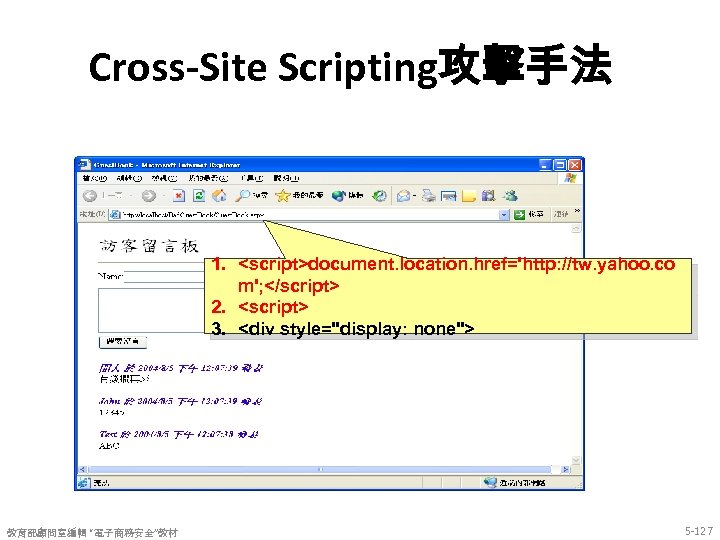Click the John guestbook entry header

[180, 401]
